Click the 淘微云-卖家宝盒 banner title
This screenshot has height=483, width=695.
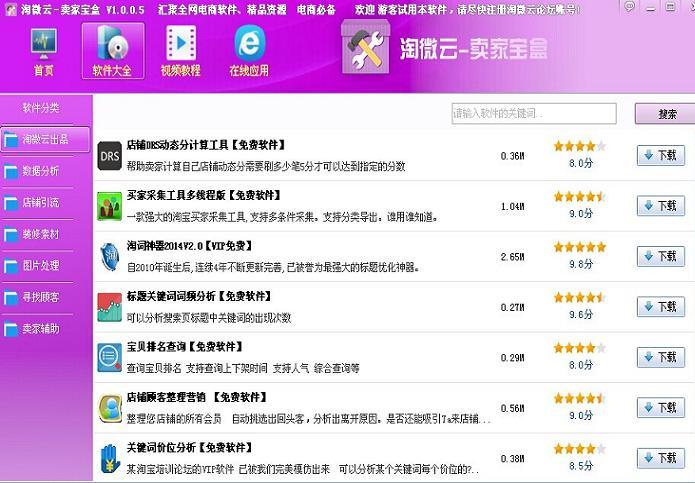[x=473, y=48]
